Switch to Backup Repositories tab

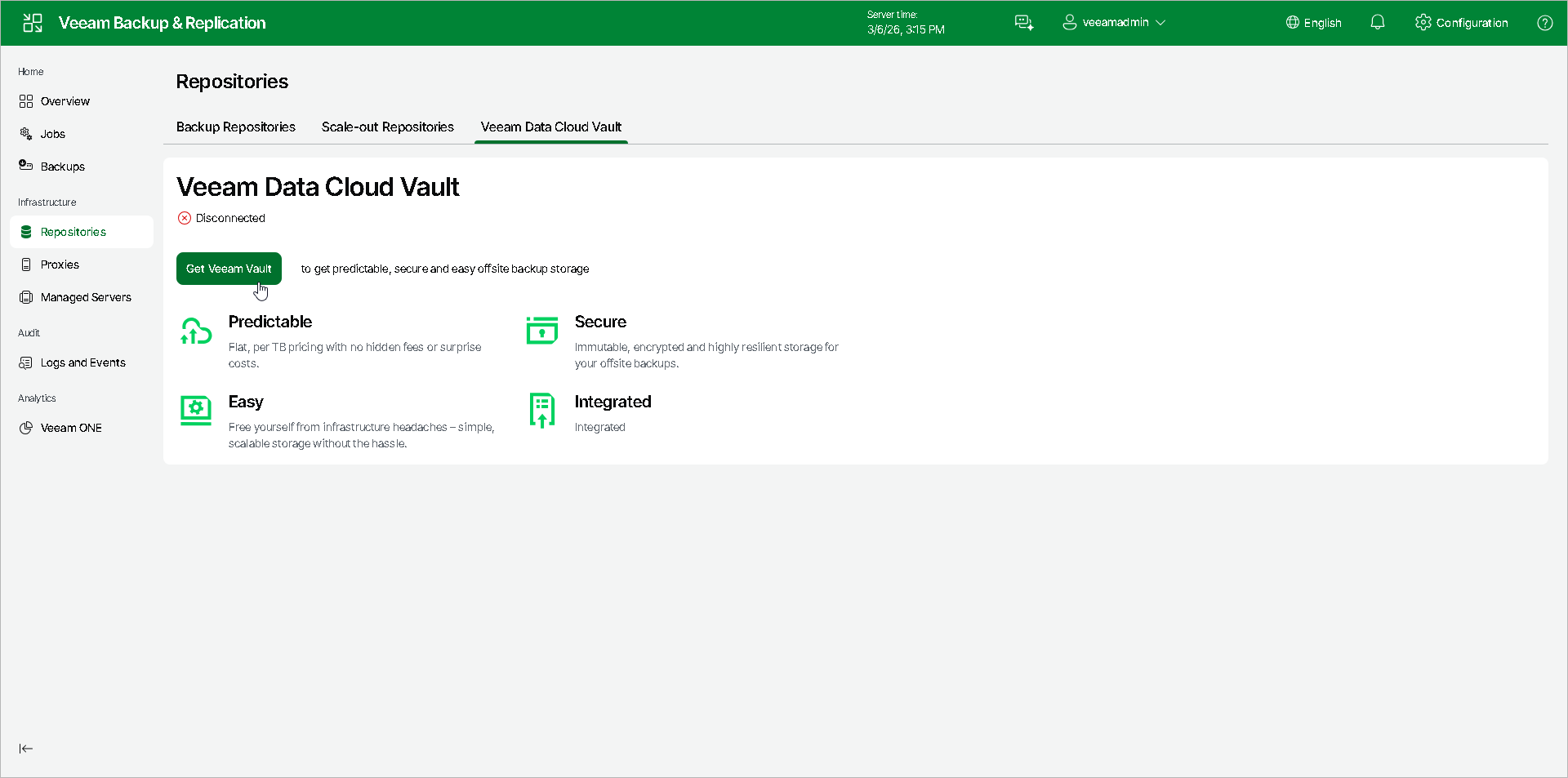coord(236,127)
